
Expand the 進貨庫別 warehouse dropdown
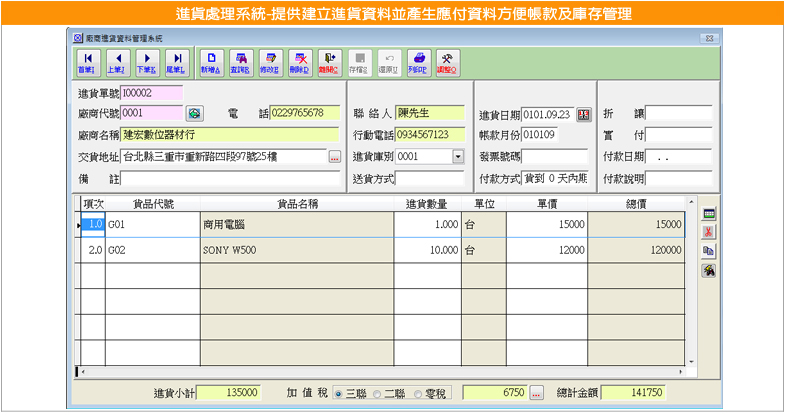(x=458, y=157)
